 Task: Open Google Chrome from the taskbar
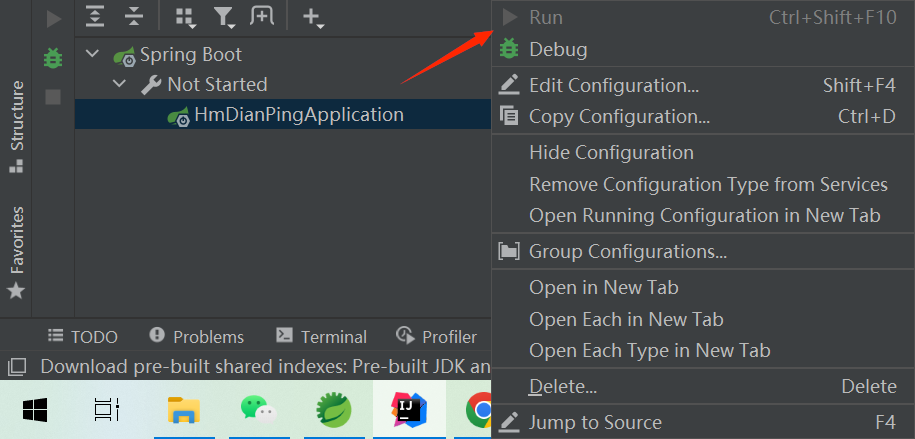pyautogui.click(x=480, y=409)
